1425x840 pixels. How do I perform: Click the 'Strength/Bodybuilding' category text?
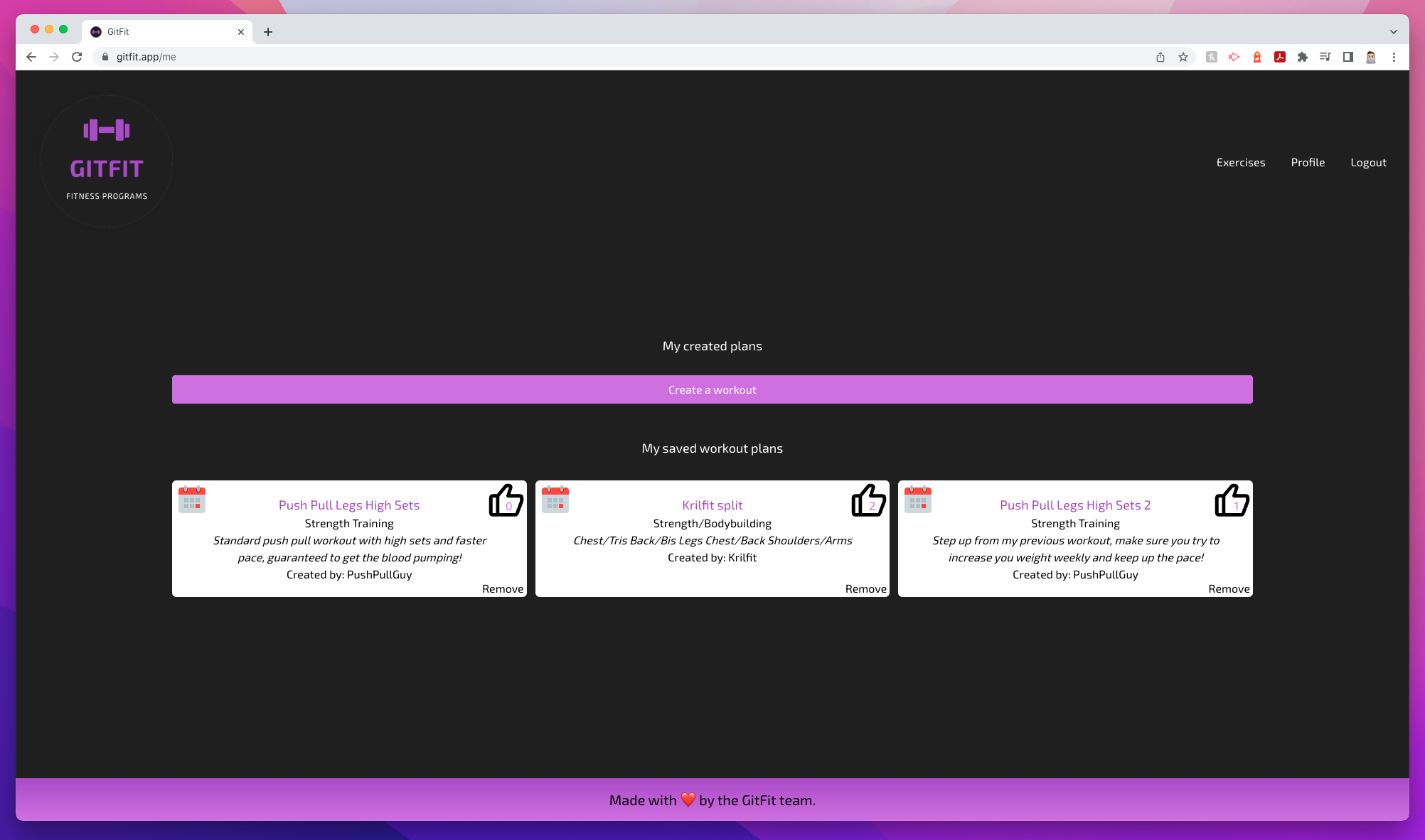(x=712, y=524)
